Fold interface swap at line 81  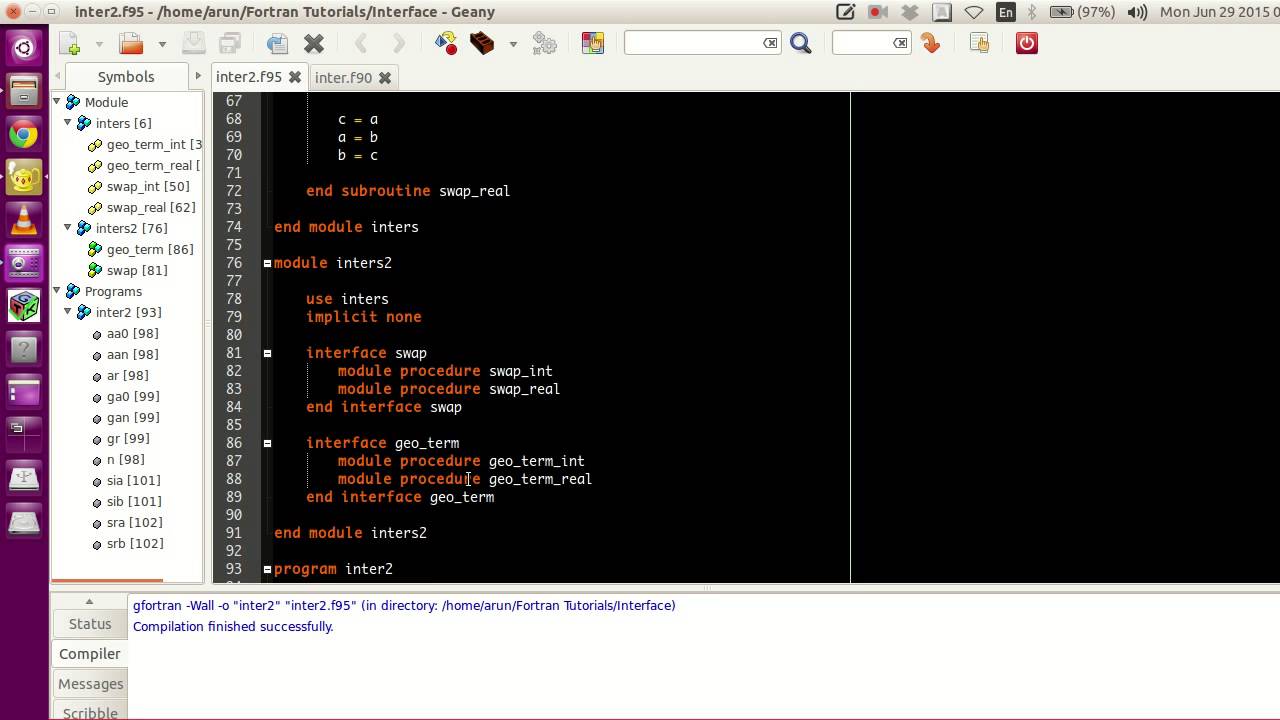267,353
